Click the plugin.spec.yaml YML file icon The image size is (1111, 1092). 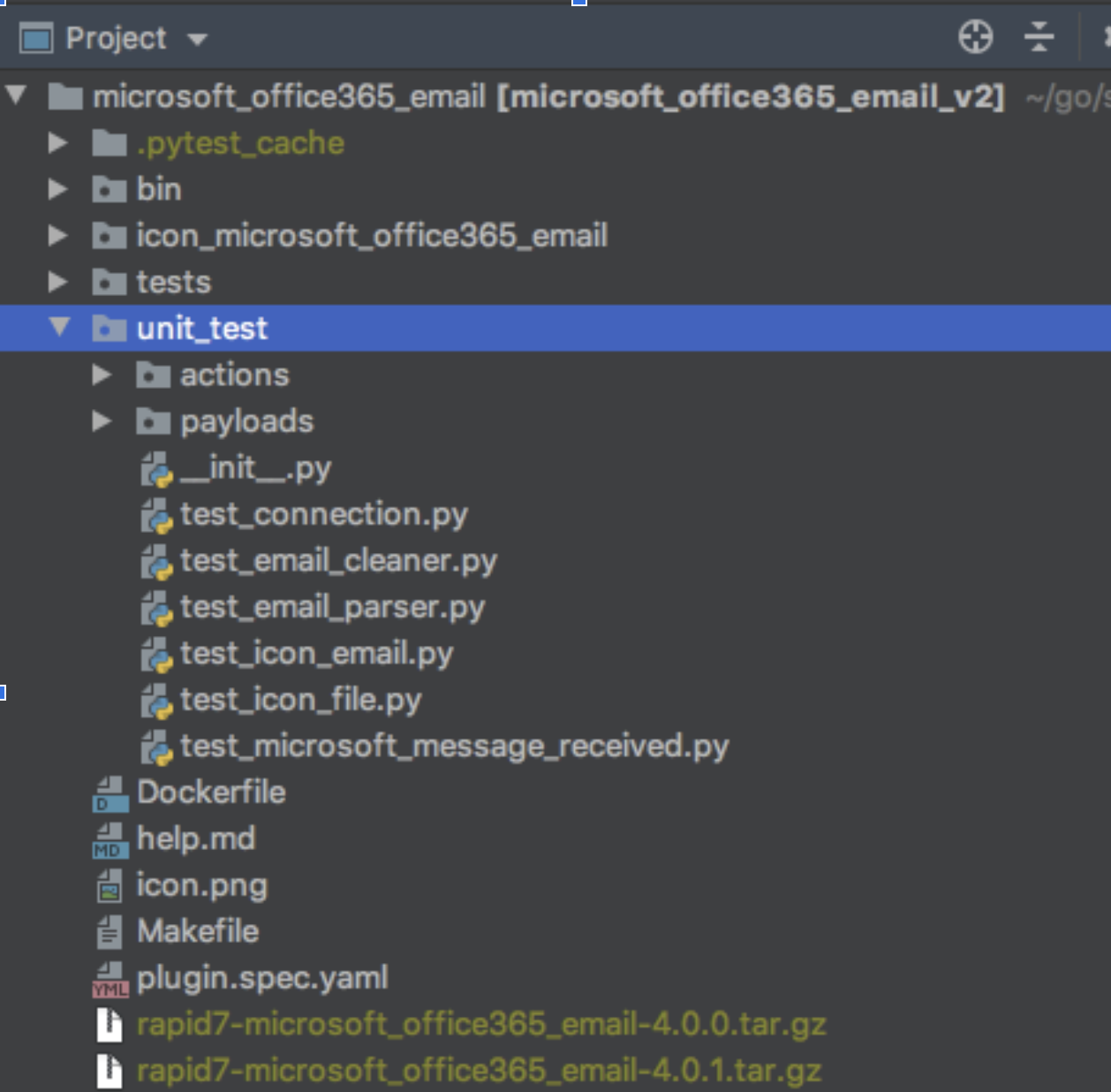(x=110, y=979)
